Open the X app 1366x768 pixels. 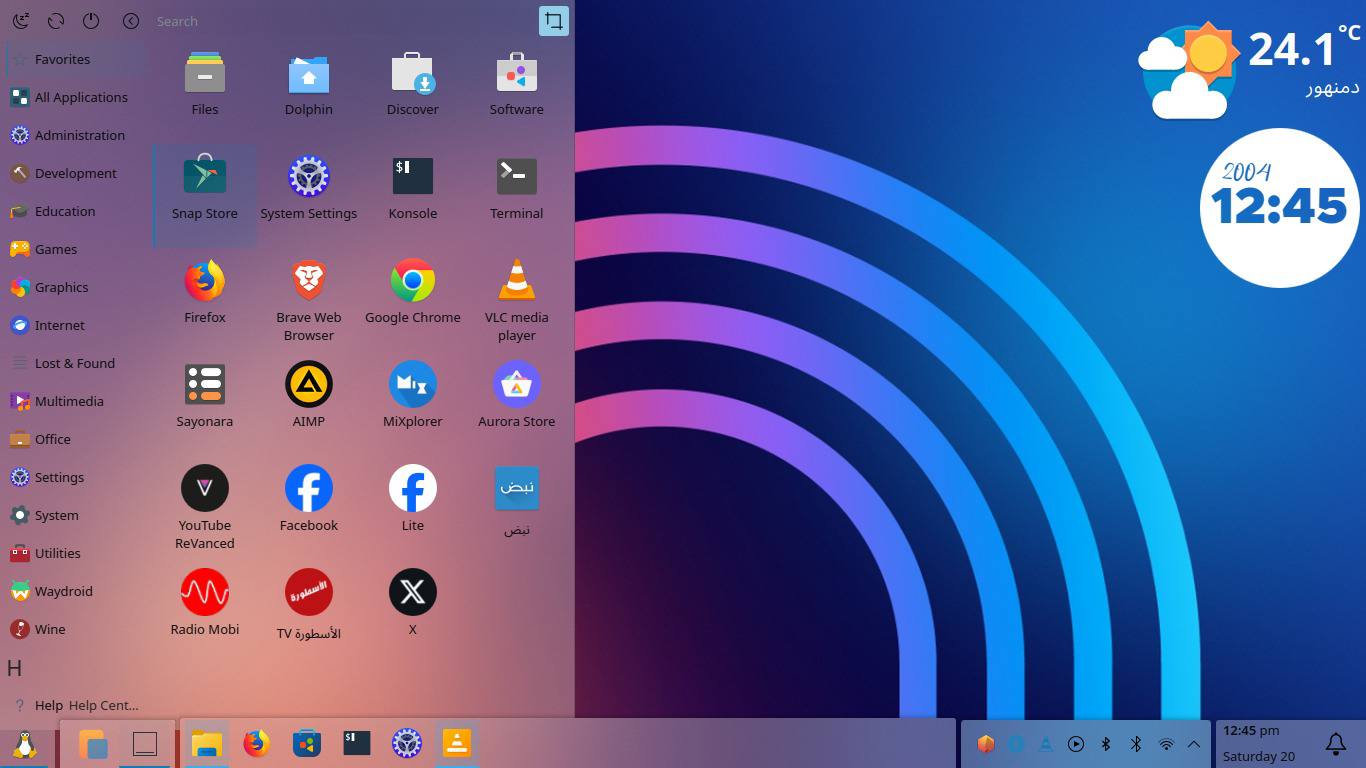(x=413, y=603)
